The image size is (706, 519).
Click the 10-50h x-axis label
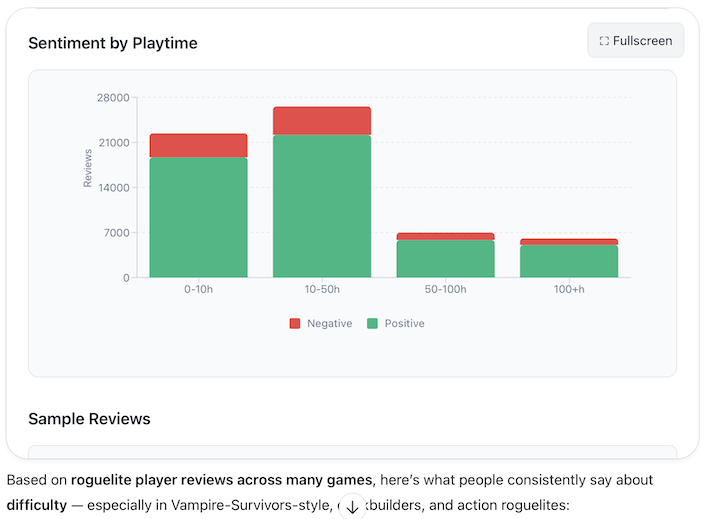tap(322, 289)
